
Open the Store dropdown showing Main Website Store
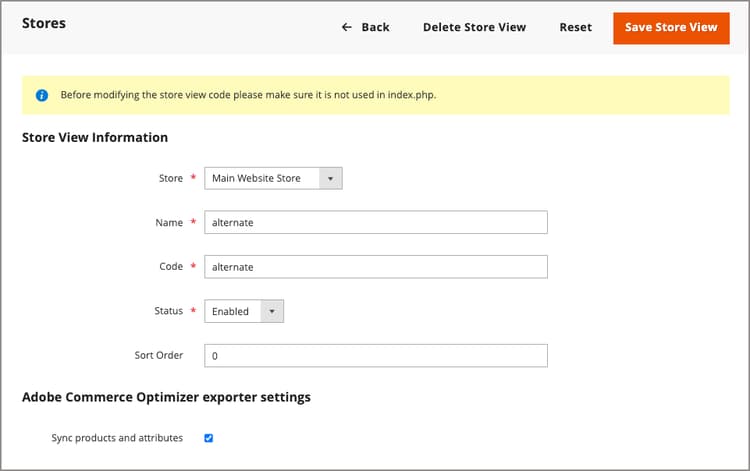point(273,178)
